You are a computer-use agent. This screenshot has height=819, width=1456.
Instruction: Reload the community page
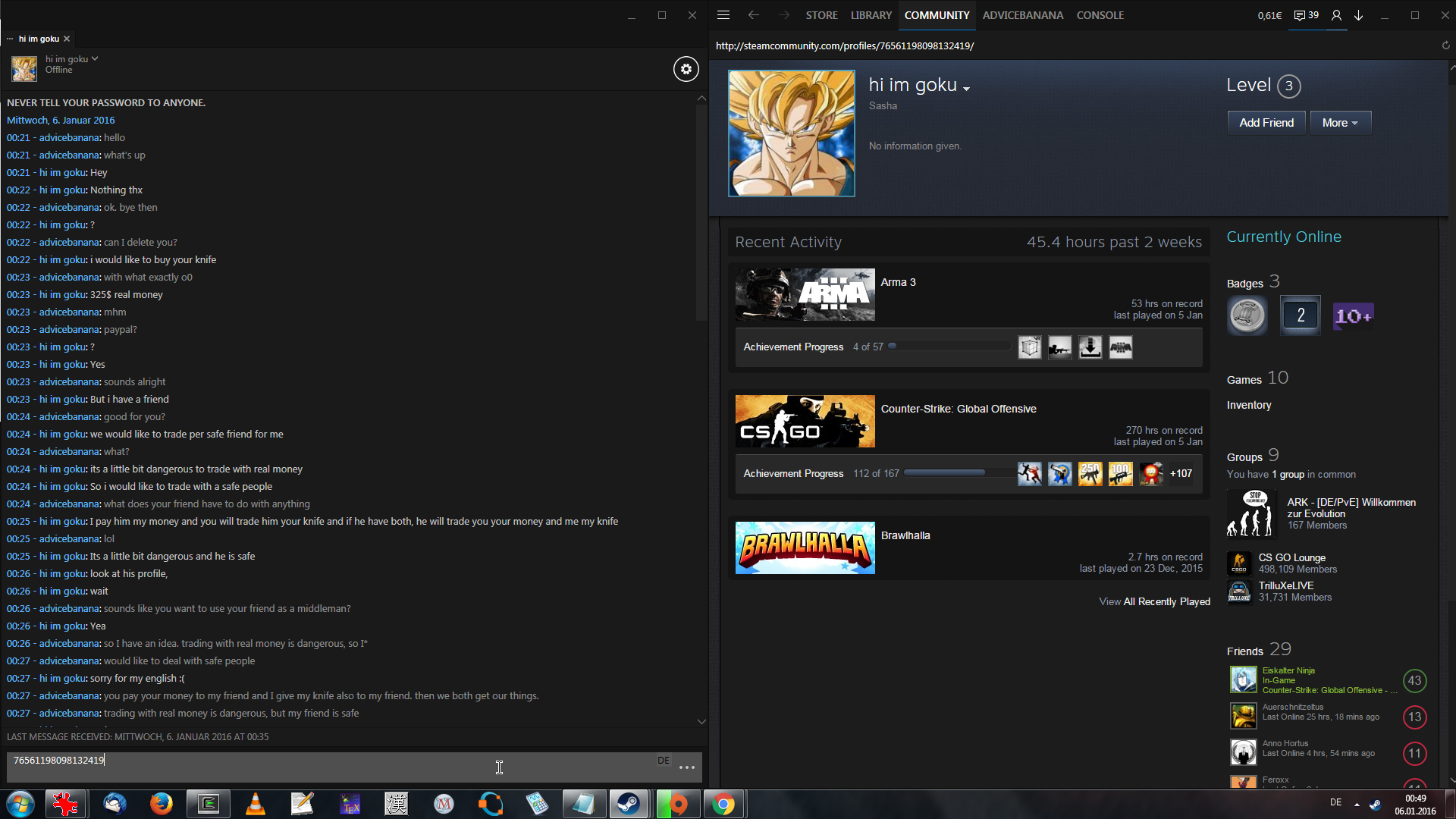point(1445,45)
